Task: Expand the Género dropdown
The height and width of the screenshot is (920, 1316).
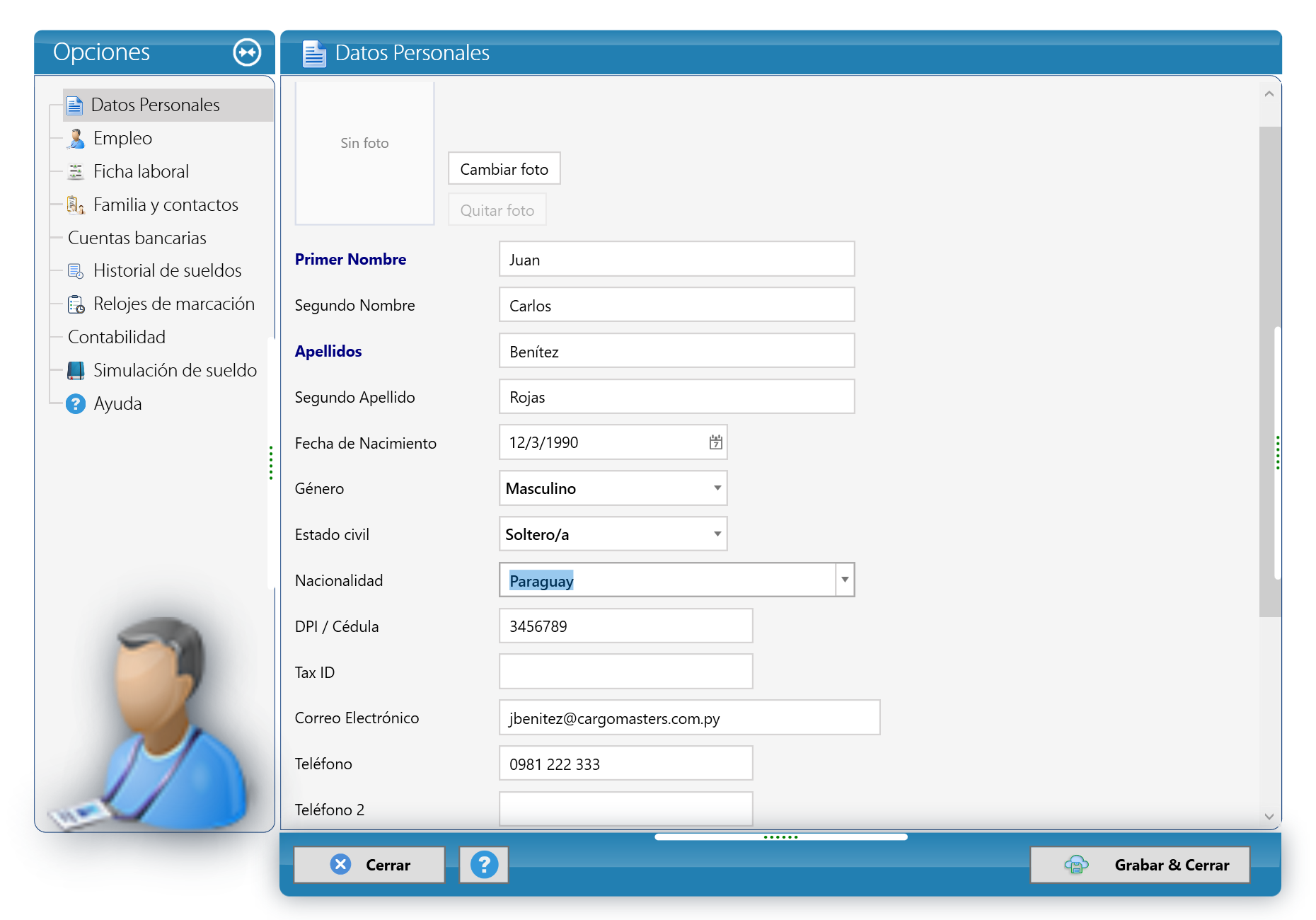Action: [x=717, y=488]
